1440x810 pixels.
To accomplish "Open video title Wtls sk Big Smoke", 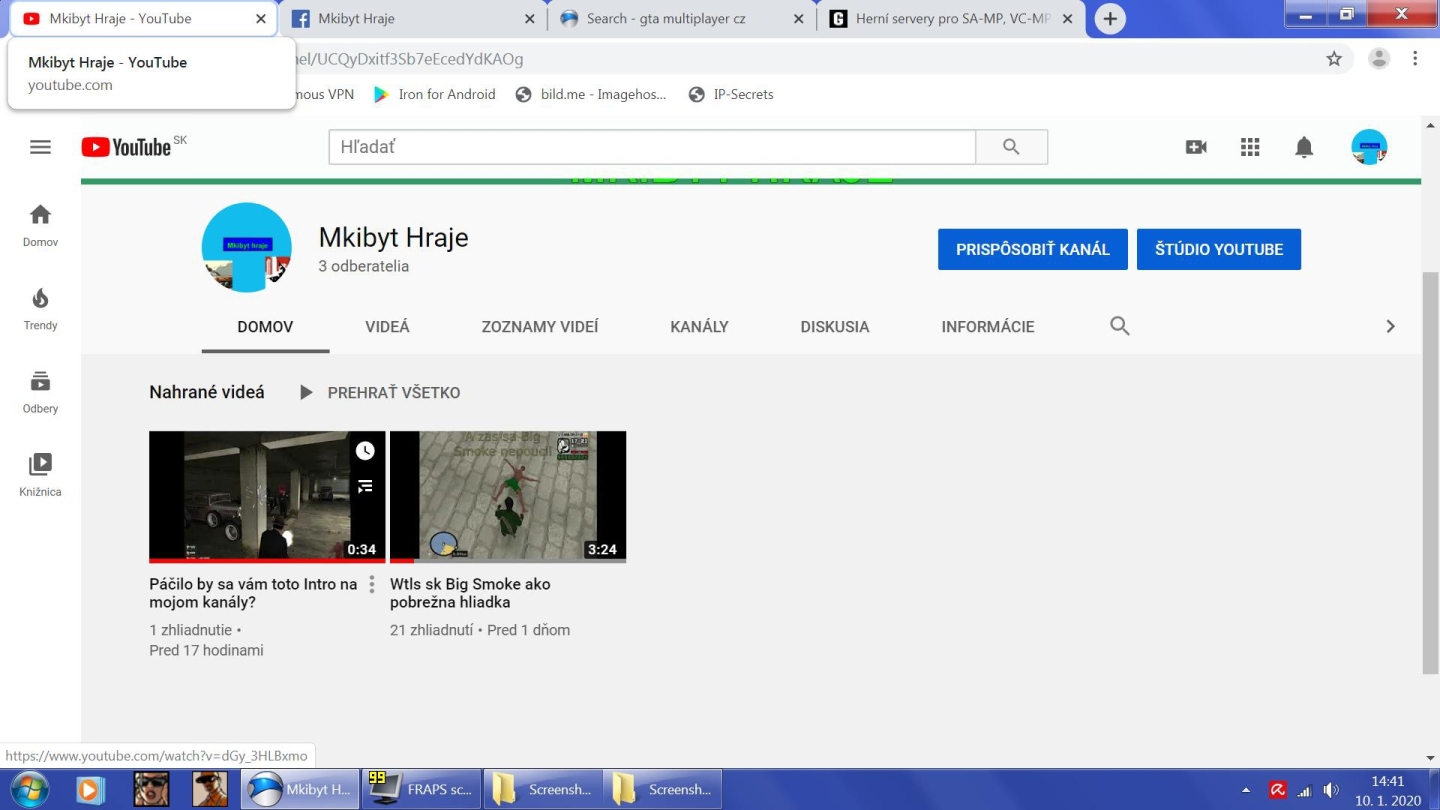I will pos(470,593).
